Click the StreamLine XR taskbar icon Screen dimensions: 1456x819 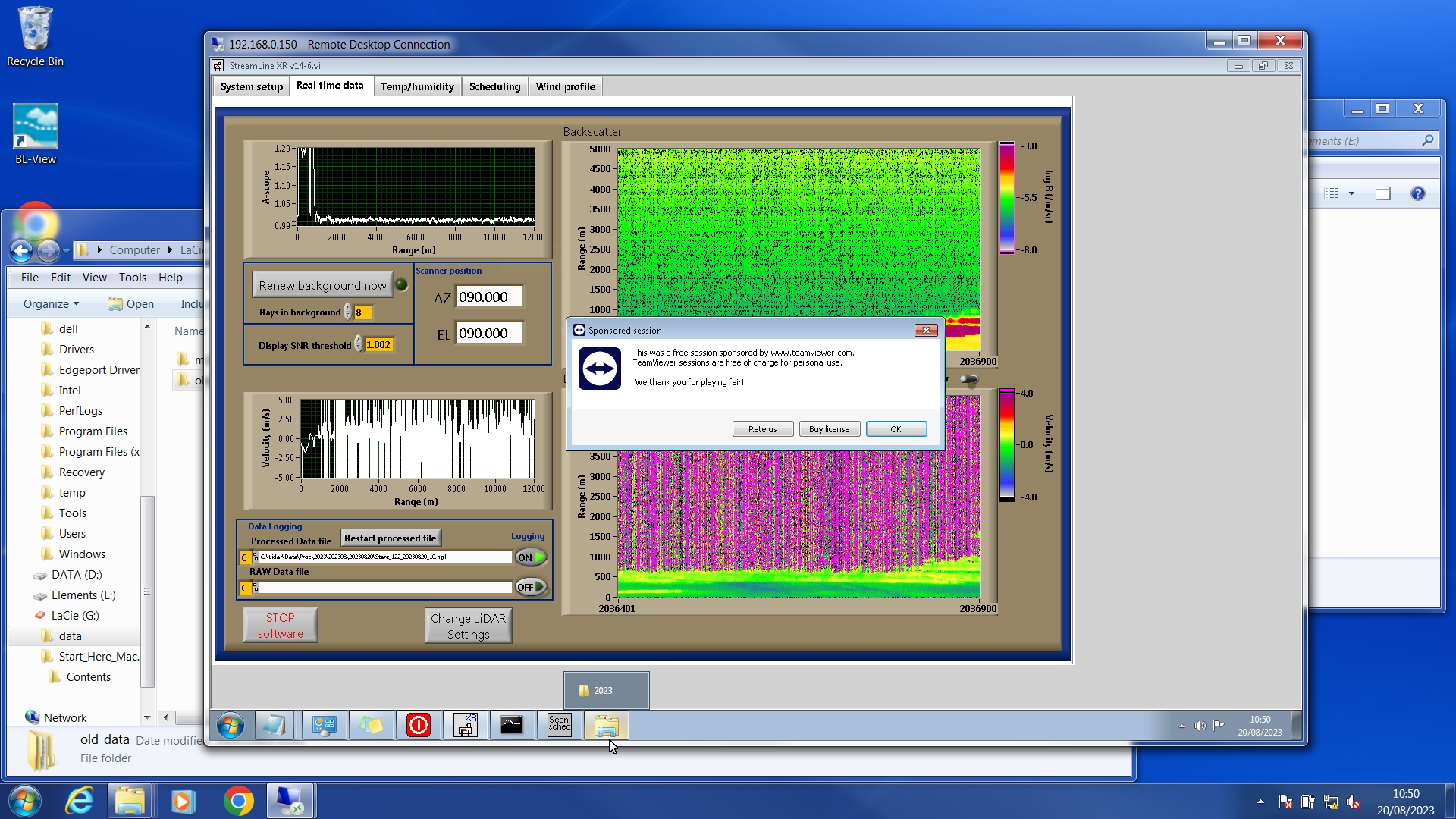coord(465,726)
